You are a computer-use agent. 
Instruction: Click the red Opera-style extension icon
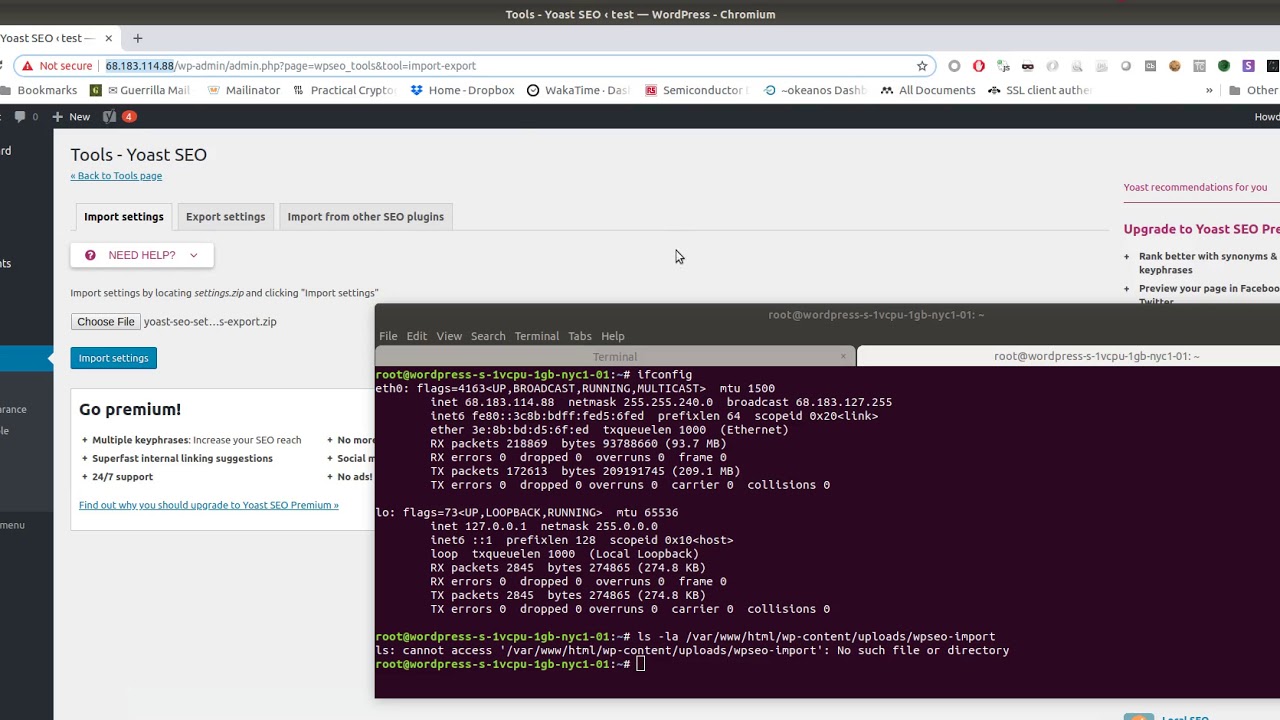[x=979, y=66]
